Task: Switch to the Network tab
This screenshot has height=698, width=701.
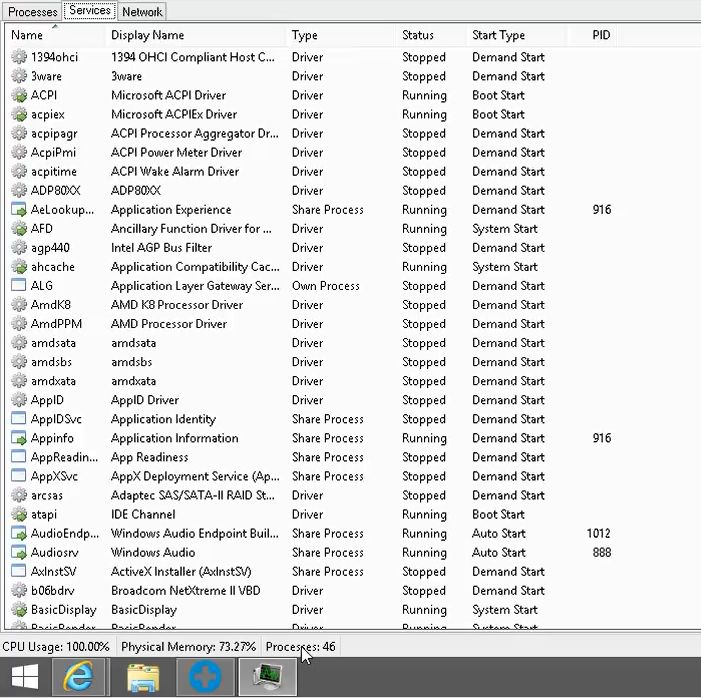Action: coord(141,12)
